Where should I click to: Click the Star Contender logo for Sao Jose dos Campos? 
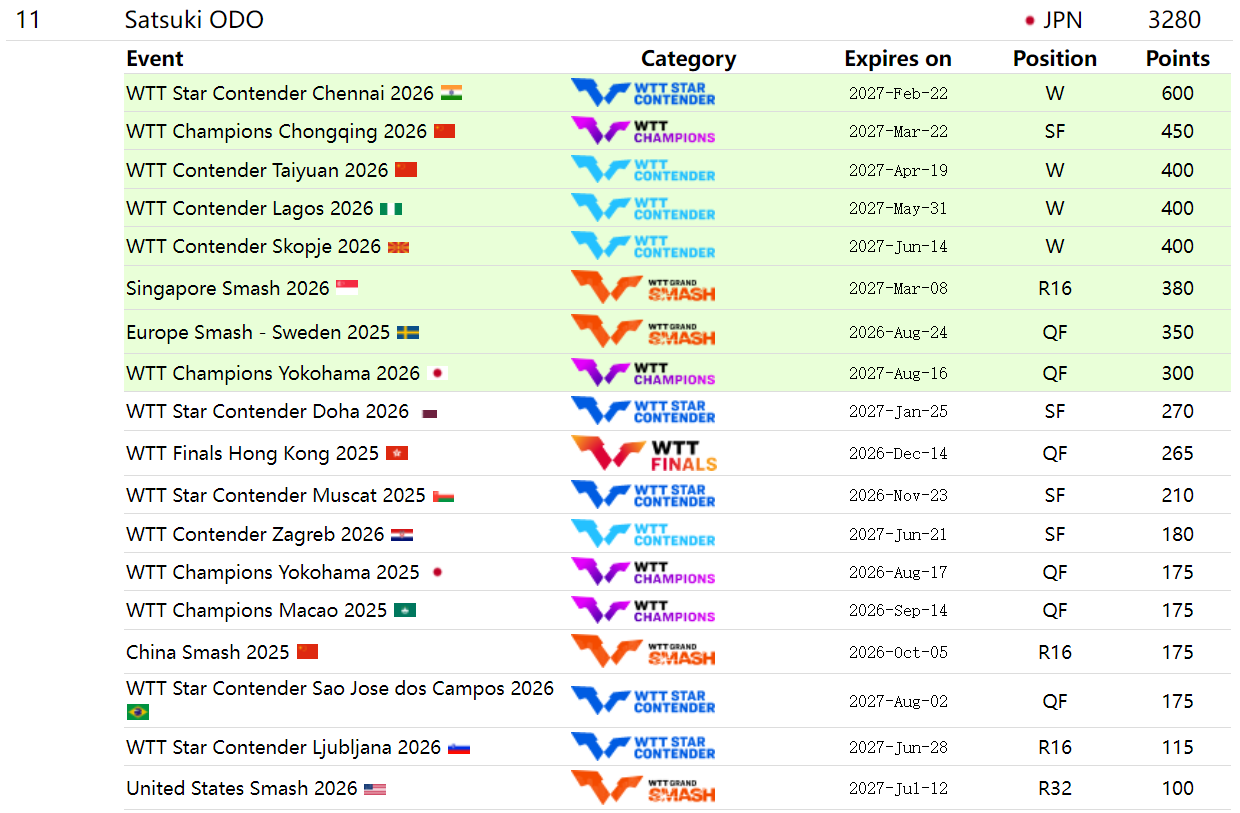643,701
